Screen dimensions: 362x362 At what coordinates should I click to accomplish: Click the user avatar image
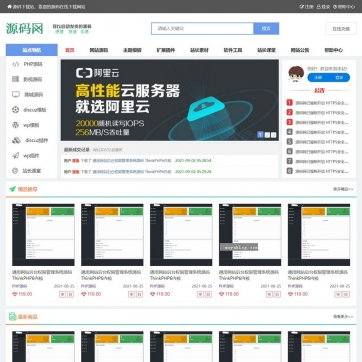(296, 74)
